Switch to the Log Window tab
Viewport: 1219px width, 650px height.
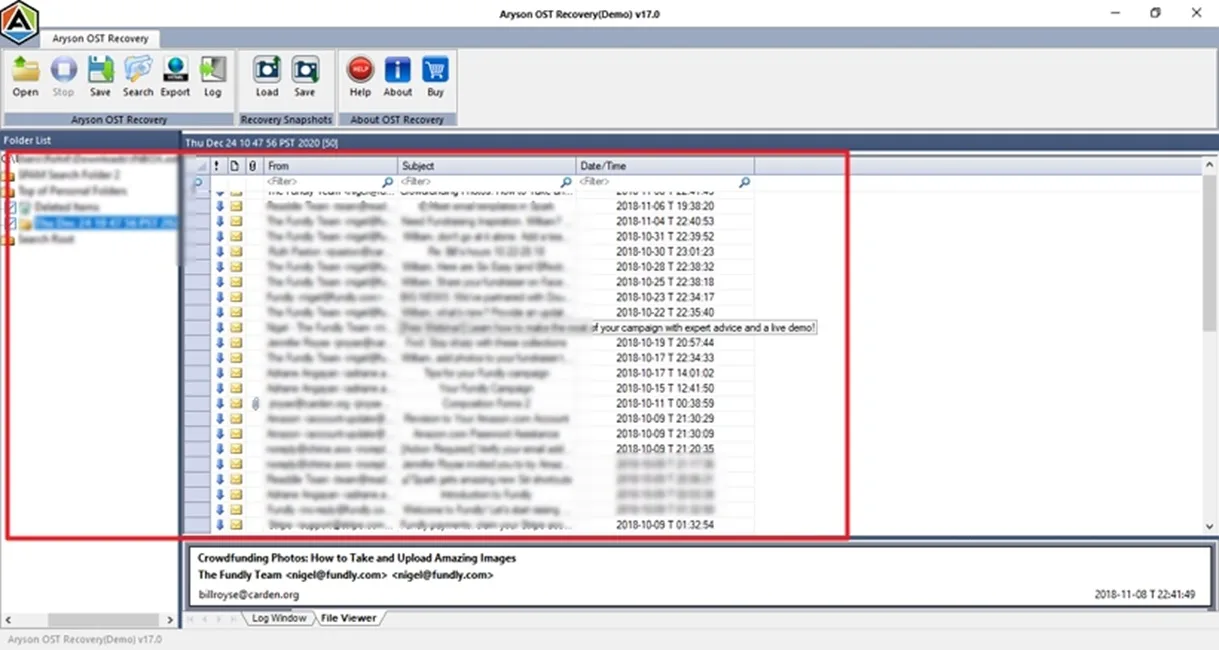pos(279,618)
